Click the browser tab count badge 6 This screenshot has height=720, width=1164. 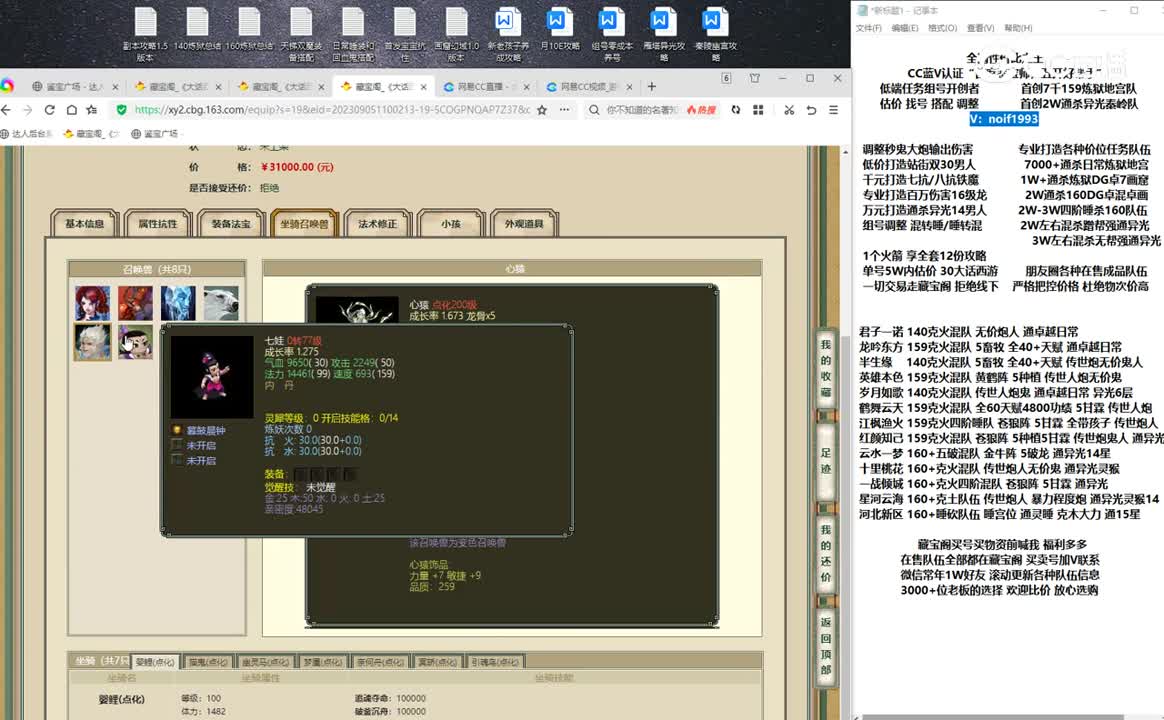(x=726, y=78)
